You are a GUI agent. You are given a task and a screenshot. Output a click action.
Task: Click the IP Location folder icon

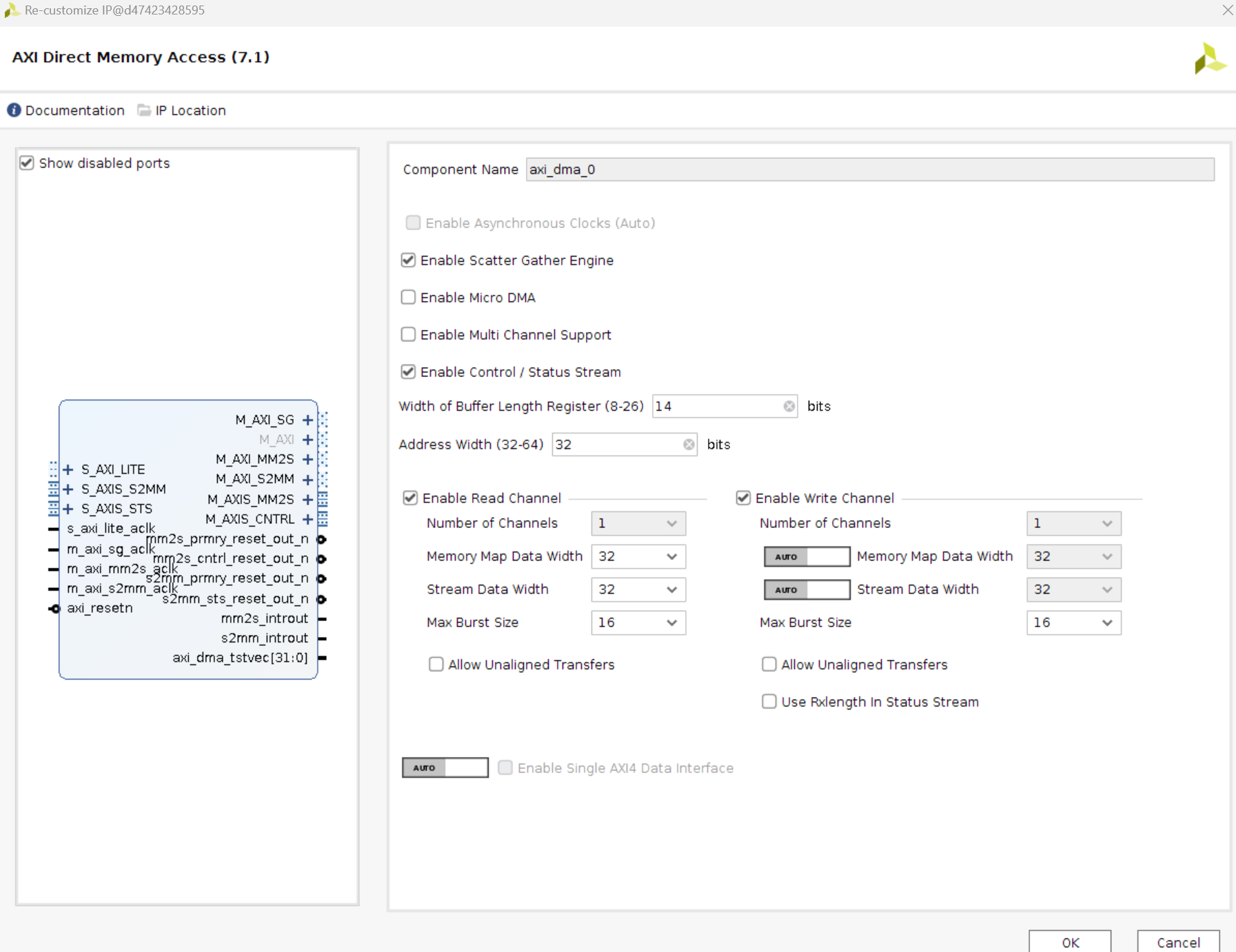pos(143,110)
